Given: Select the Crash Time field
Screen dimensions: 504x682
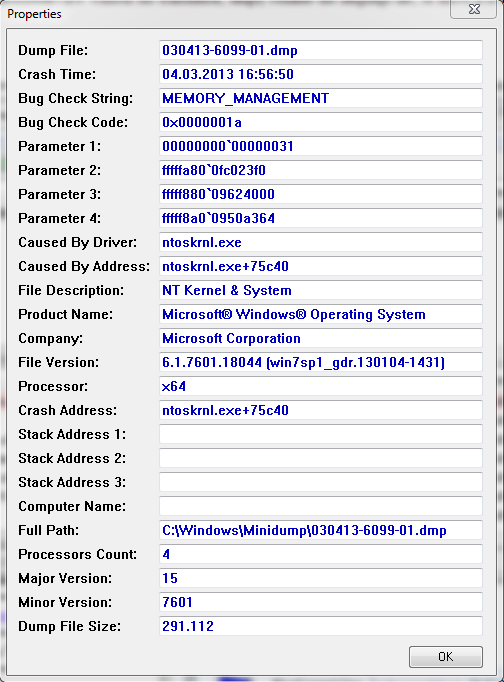Looking at the screenshot, I should 321,74.
